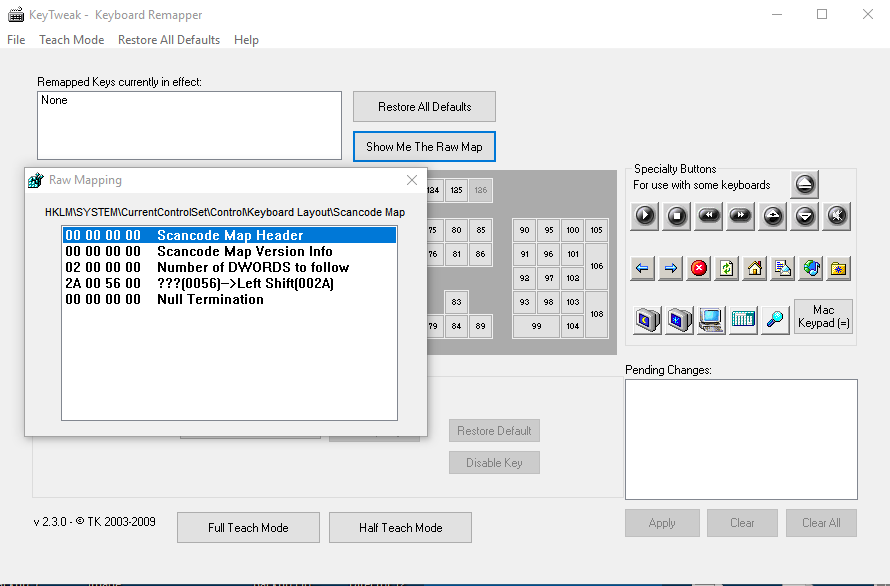Click the Show Me The Raw Map button
This screenshot has width=890, height=586.
tap(425, 146)
